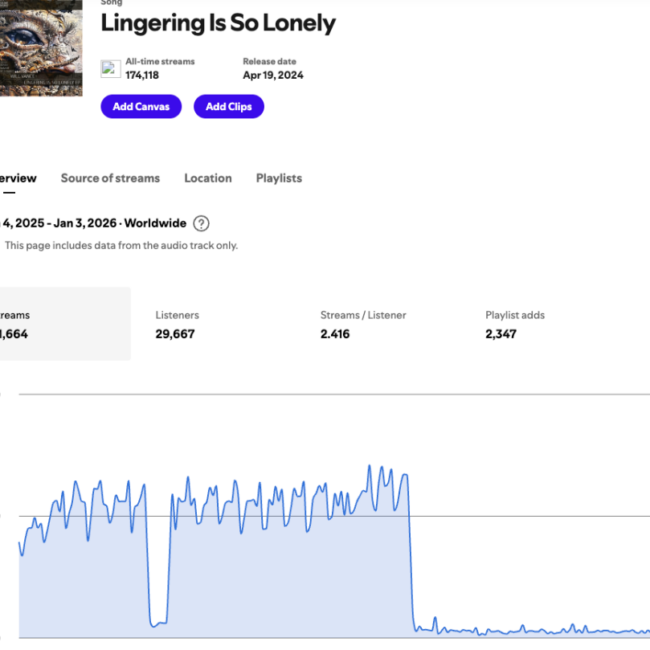Switch to the Overview tab
Viewport: 650px width, 650px height.
point(17,178)
